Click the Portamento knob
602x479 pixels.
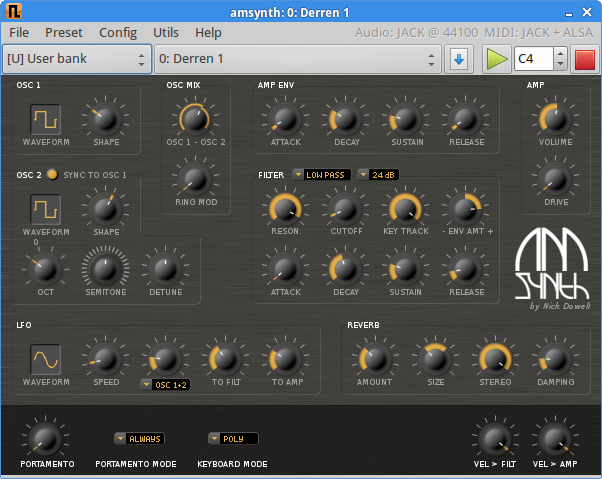coord(46,440)
